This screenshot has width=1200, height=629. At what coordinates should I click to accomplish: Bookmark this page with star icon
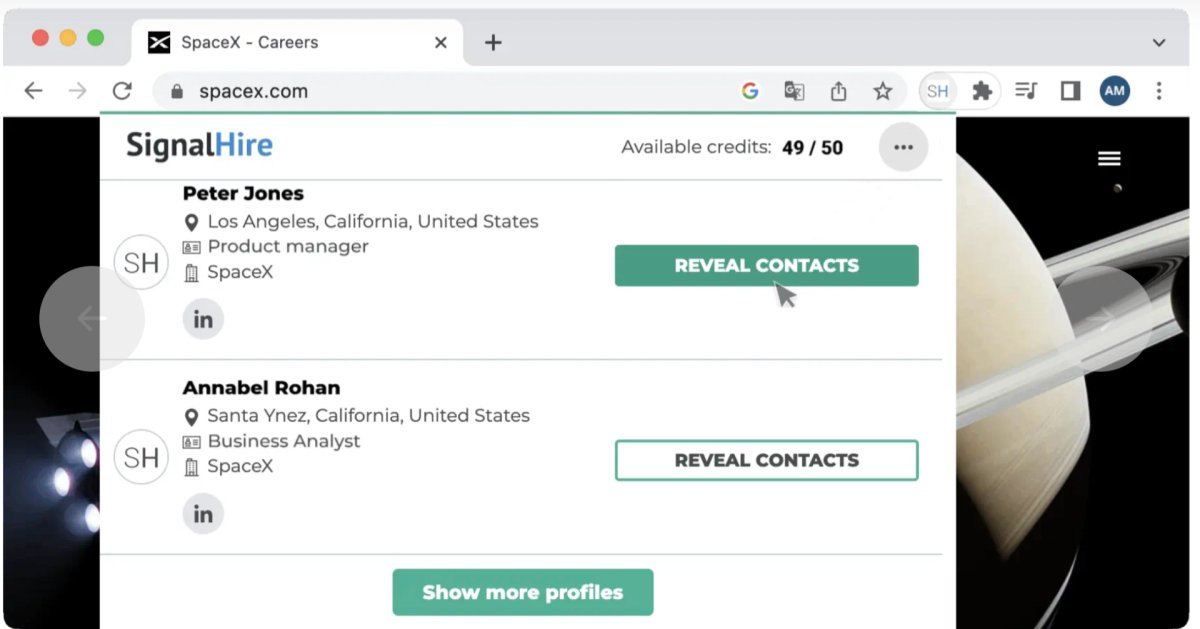point(882,91)
